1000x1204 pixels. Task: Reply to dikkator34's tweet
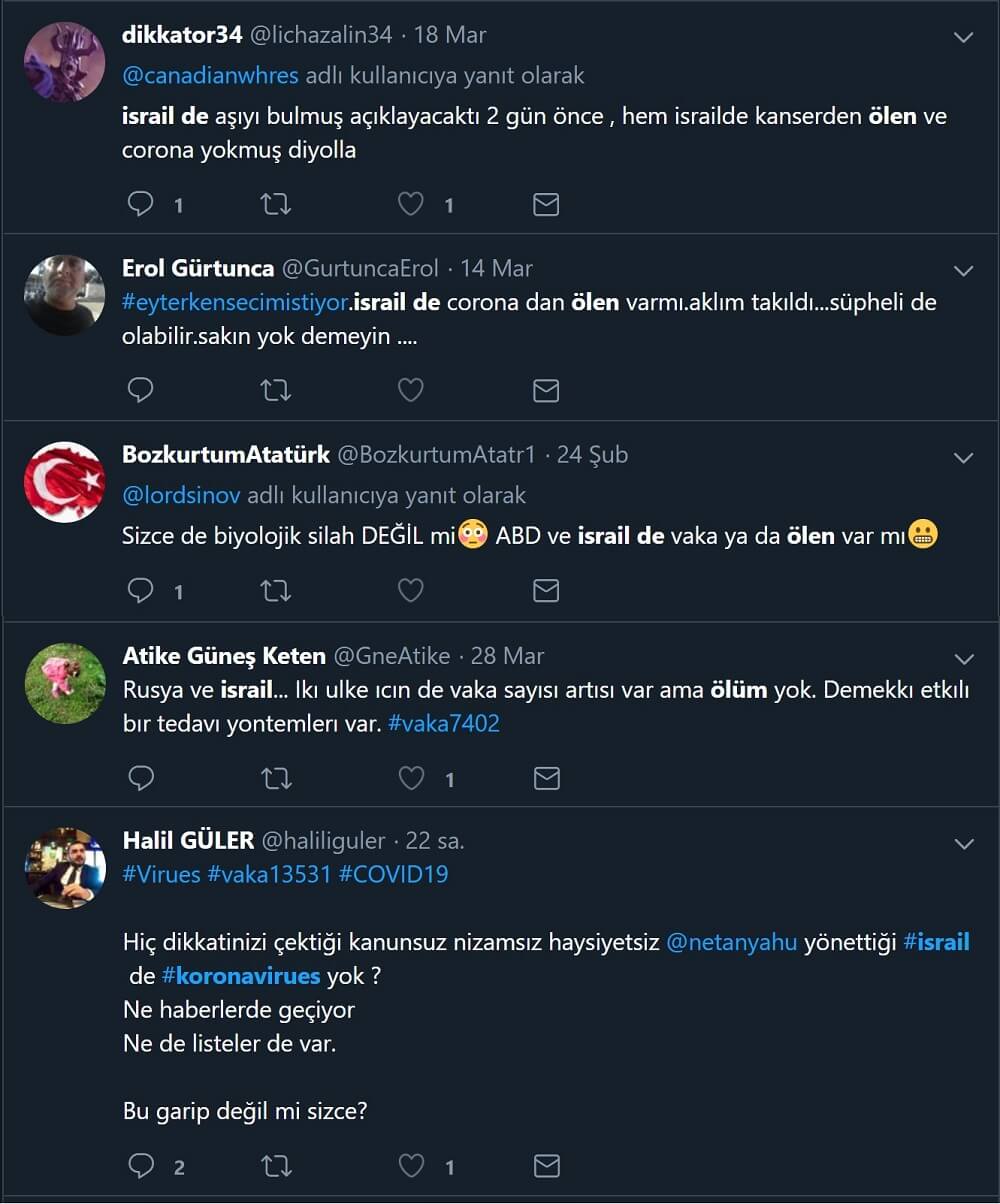[141, 204]
